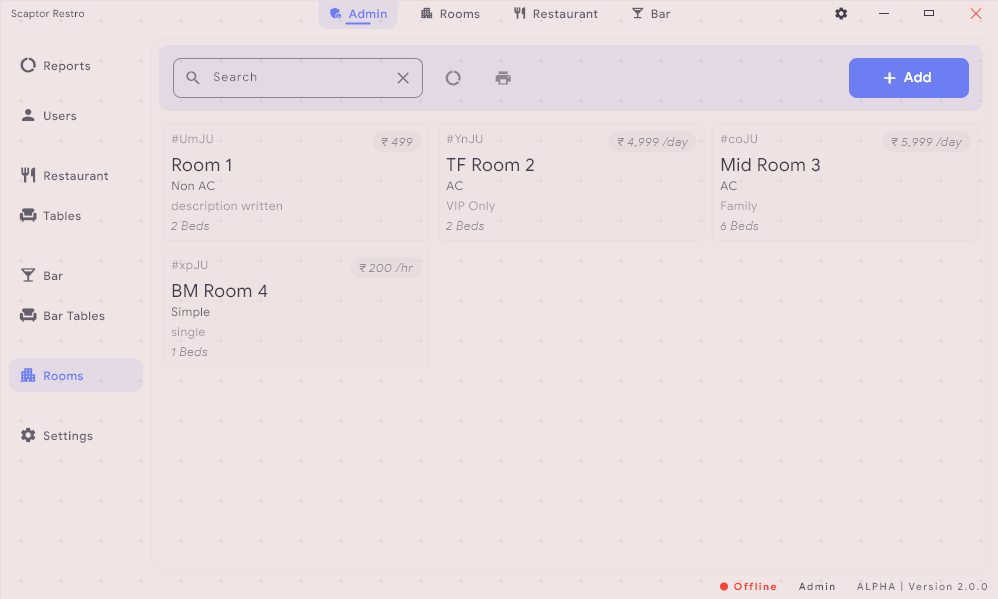The image size is (998, 599).
Task: Open the BM Room 4 card
Action: point(296,308)
